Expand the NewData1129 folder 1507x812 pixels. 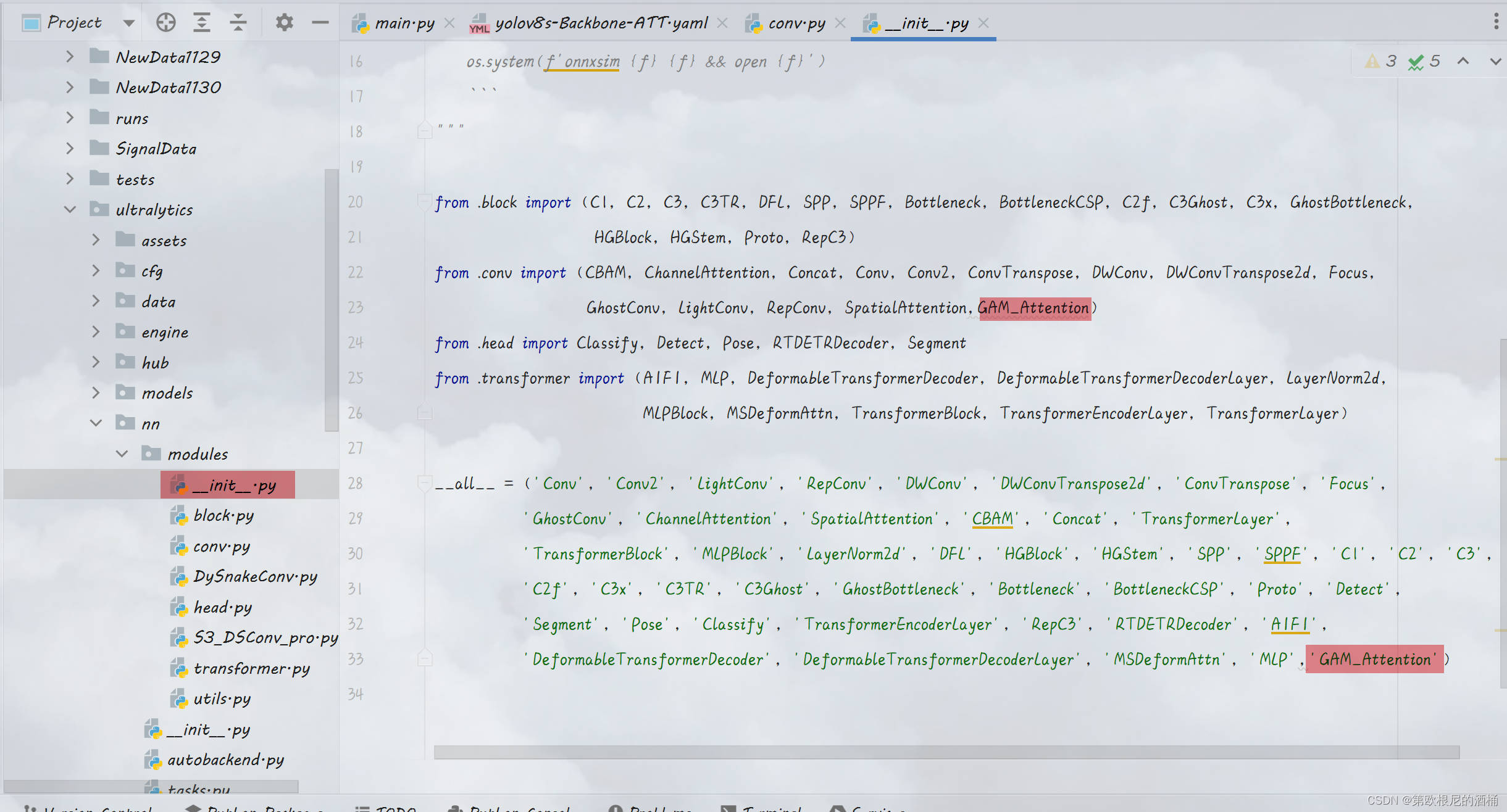[x=70, y=57]
